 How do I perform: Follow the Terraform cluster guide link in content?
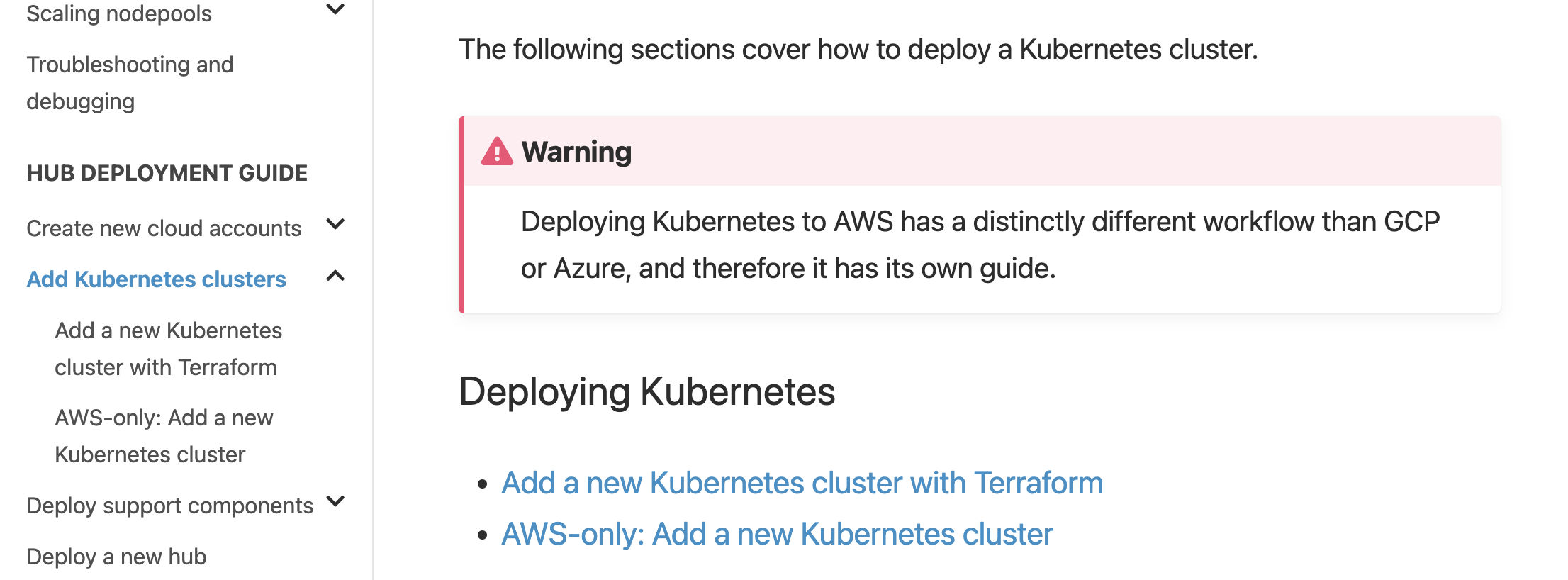tap(802, 483)
